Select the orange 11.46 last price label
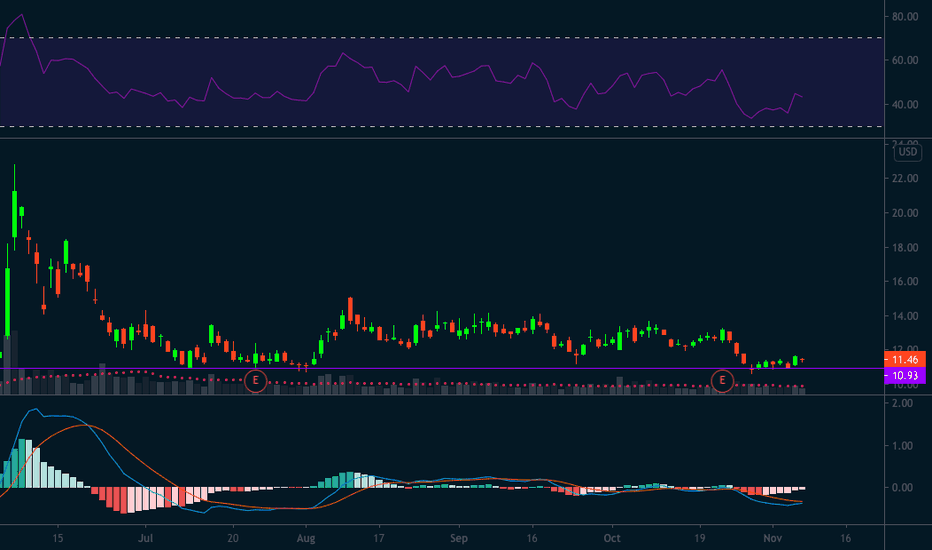 [x=905, y=359]
